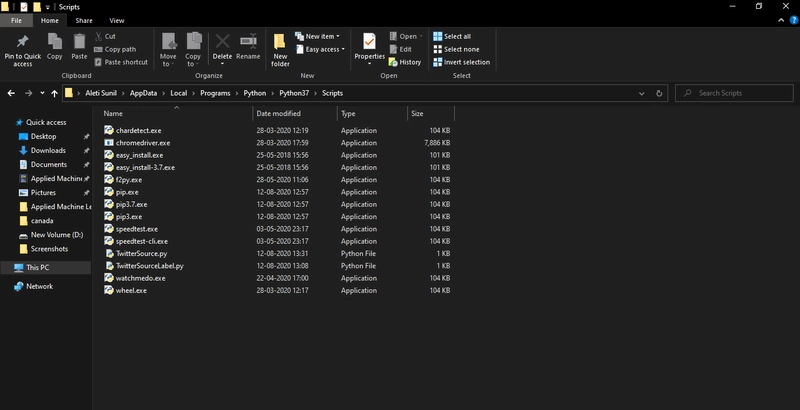
Task: Expand Quick access in navigation pane
Action: [x=7, y=122]
